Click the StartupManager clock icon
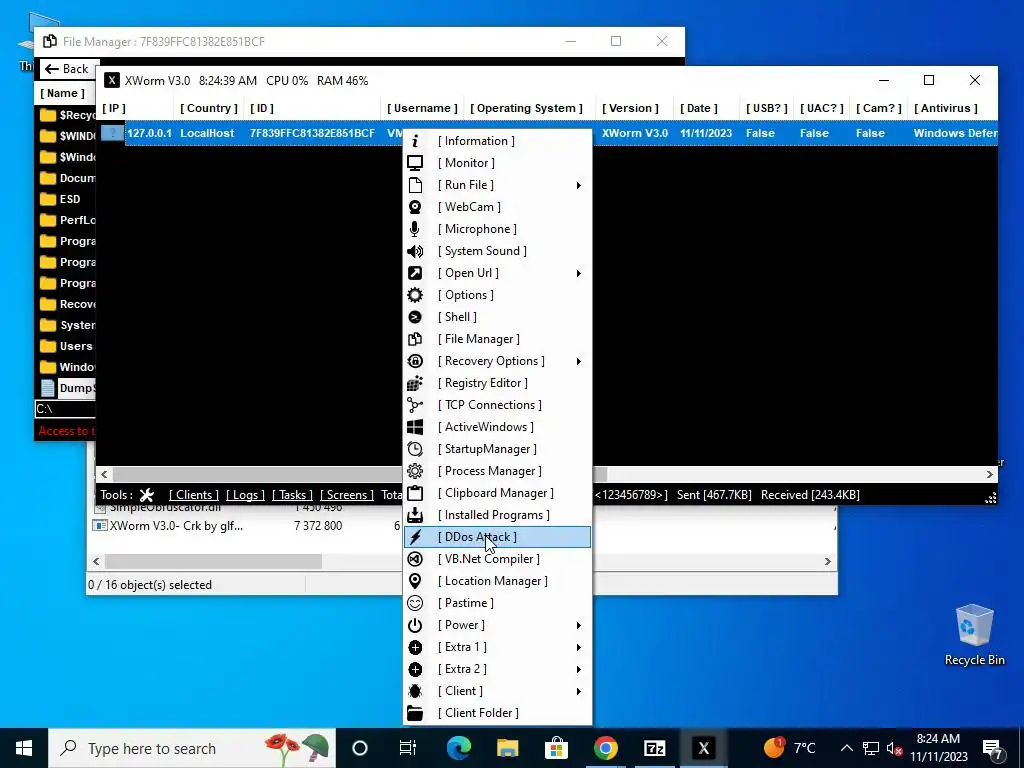The height and width of the screenshot is (768, 1024). (x=415, y=449)
